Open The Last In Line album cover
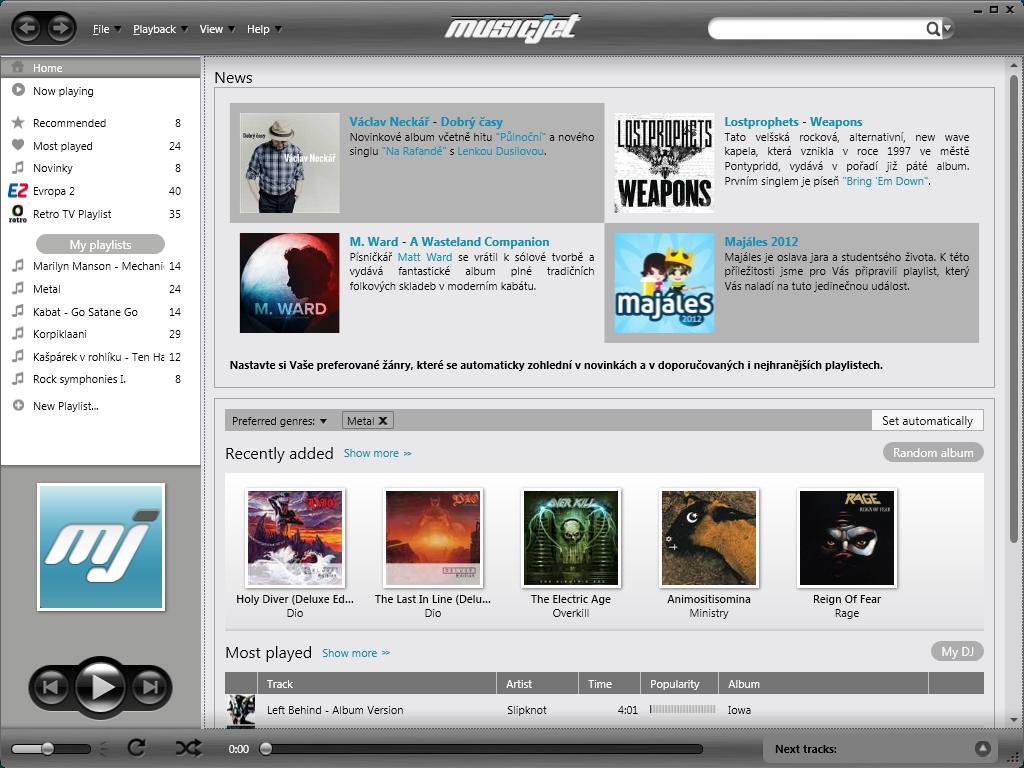 tap(433, 538)
